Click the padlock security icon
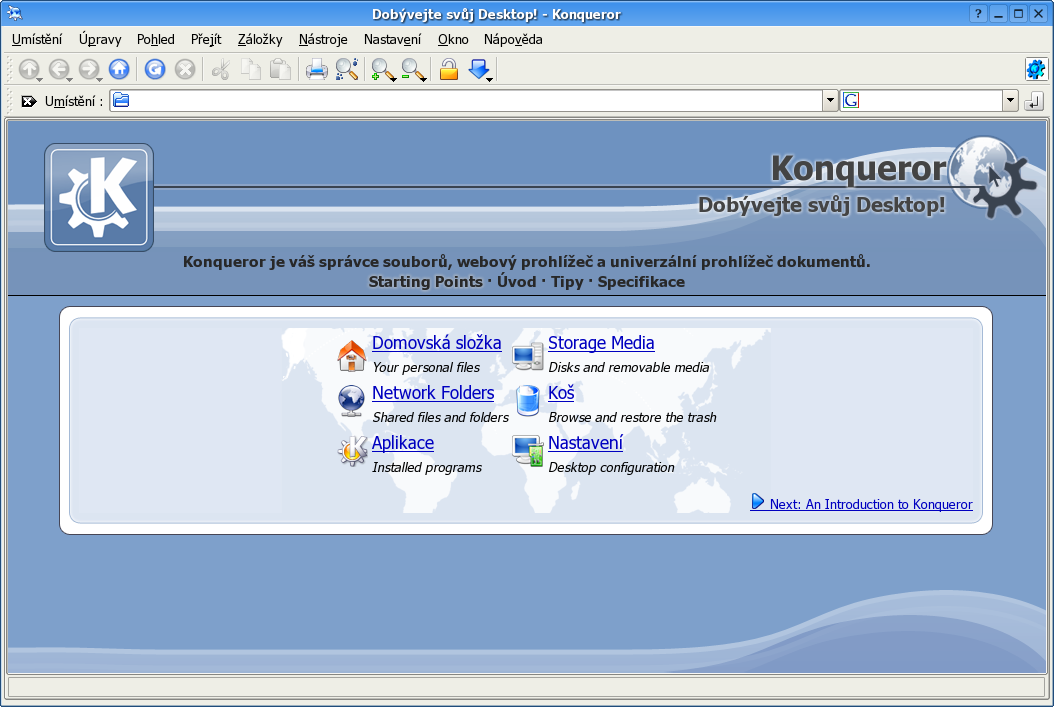Image resolution: width=1054 pixels, height=707 pixels. [x=449, y=69]
